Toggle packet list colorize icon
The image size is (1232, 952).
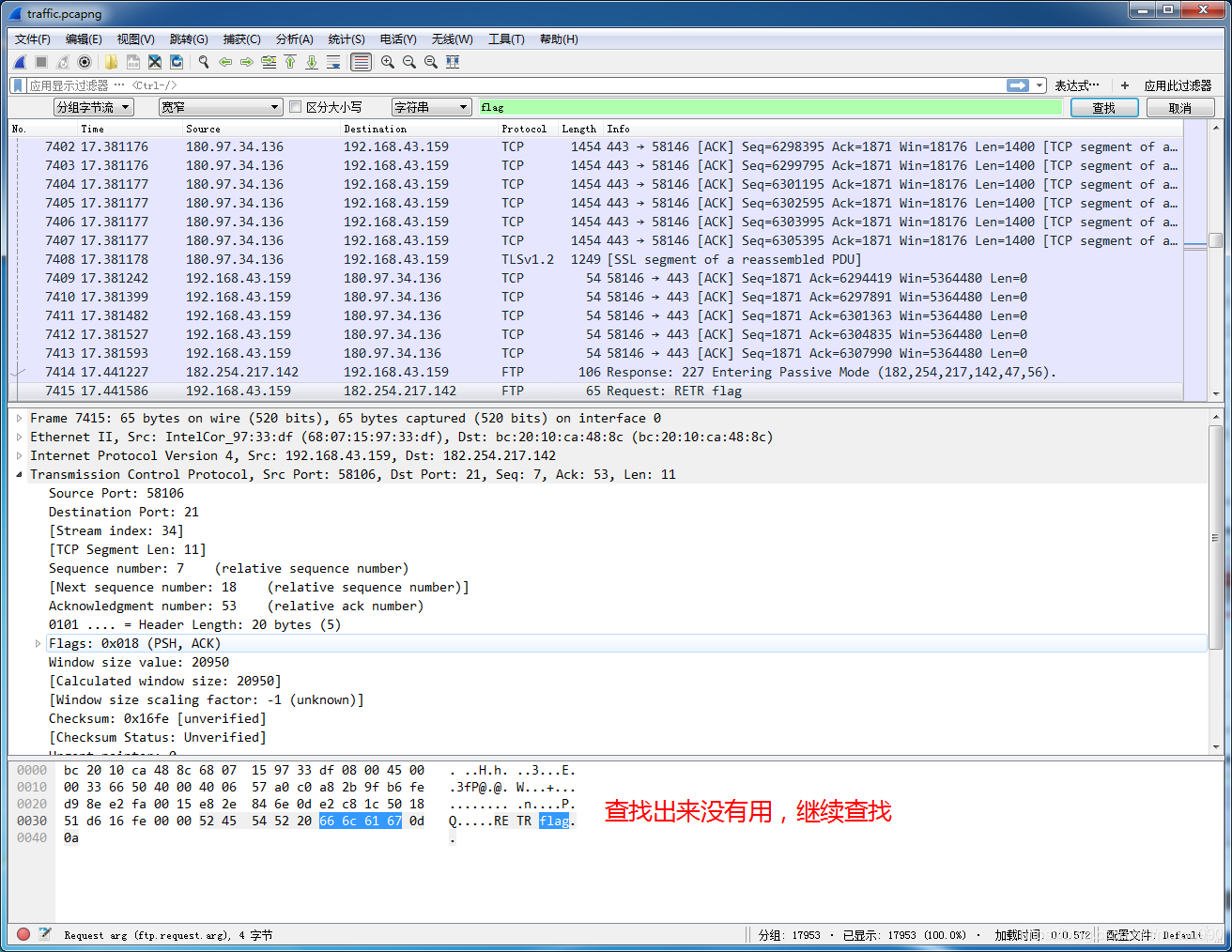tap(361, 62)
